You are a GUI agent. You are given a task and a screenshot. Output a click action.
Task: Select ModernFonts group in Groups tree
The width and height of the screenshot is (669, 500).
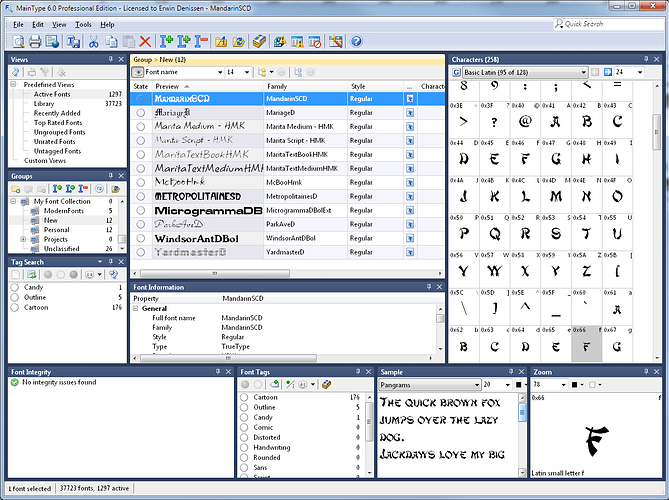click(64, 211)
